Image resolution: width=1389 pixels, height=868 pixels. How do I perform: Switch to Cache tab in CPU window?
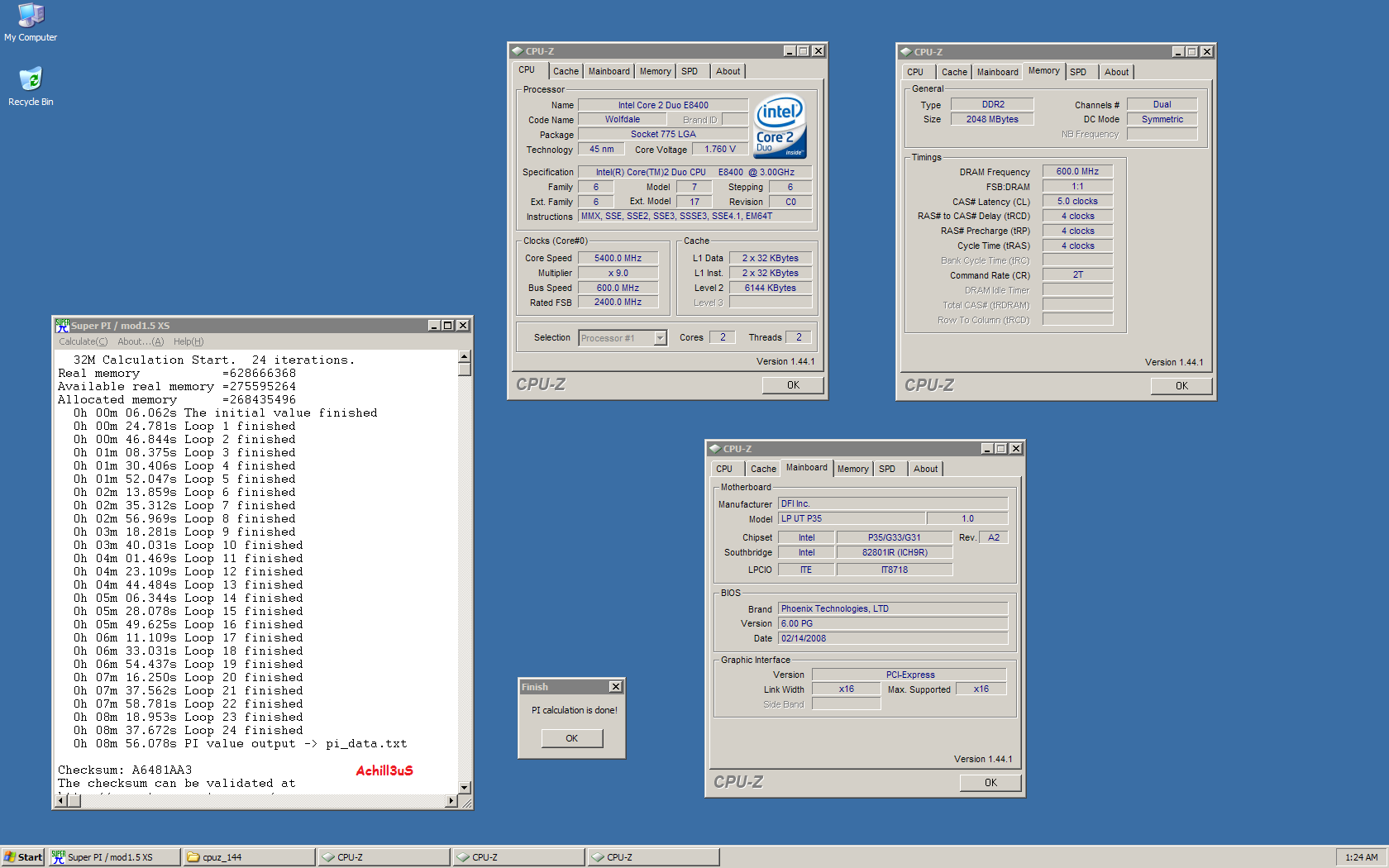tap(566, 71)
